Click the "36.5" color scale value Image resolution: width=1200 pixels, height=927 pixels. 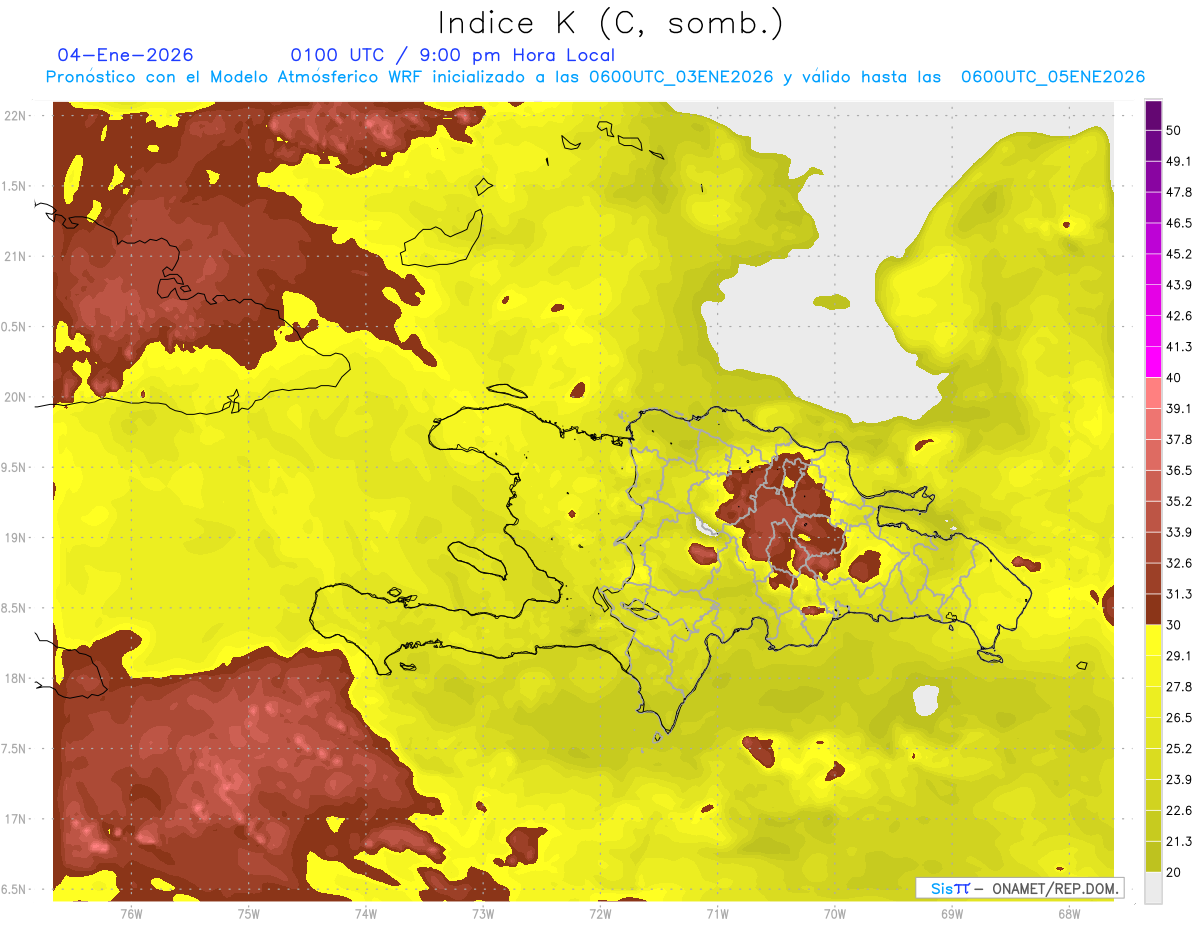click(1179, 470)
